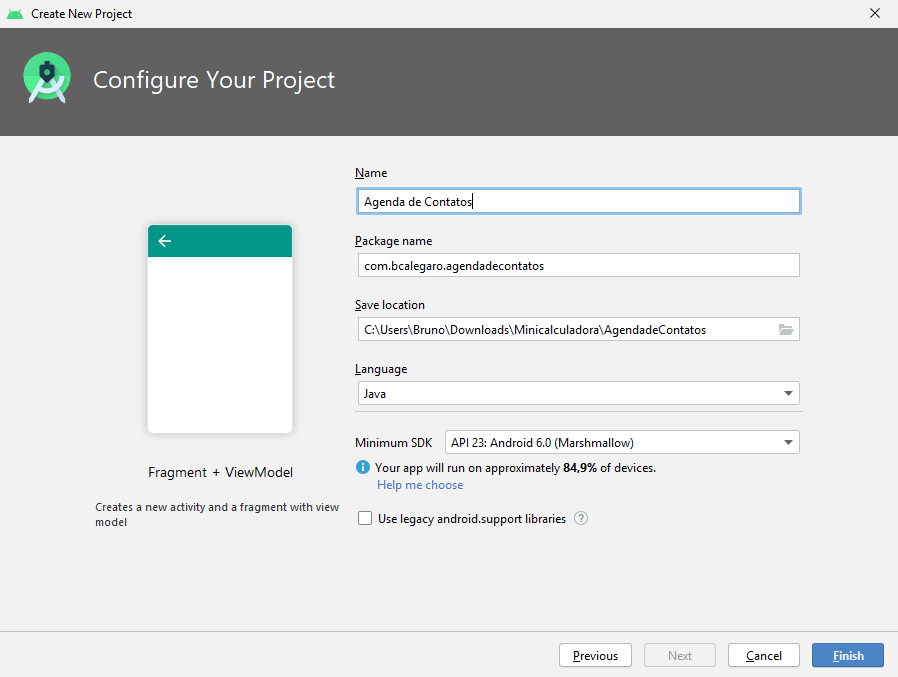
Task: Click Finish to create the project
Action: [x=848, y=656]
